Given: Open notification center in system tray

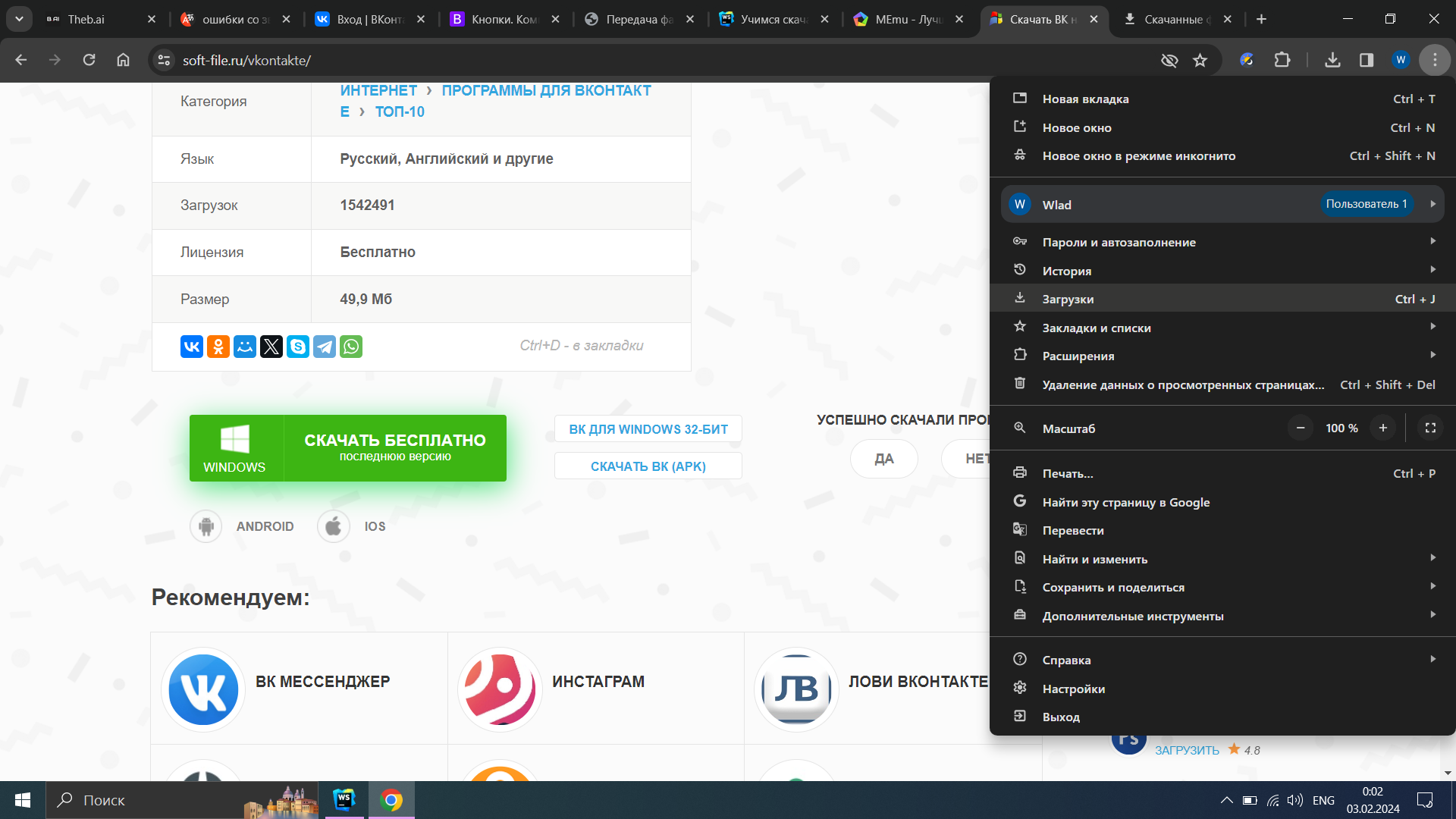Looking at the screenshot, I should pyautogui.click(x=1425, y=800).
